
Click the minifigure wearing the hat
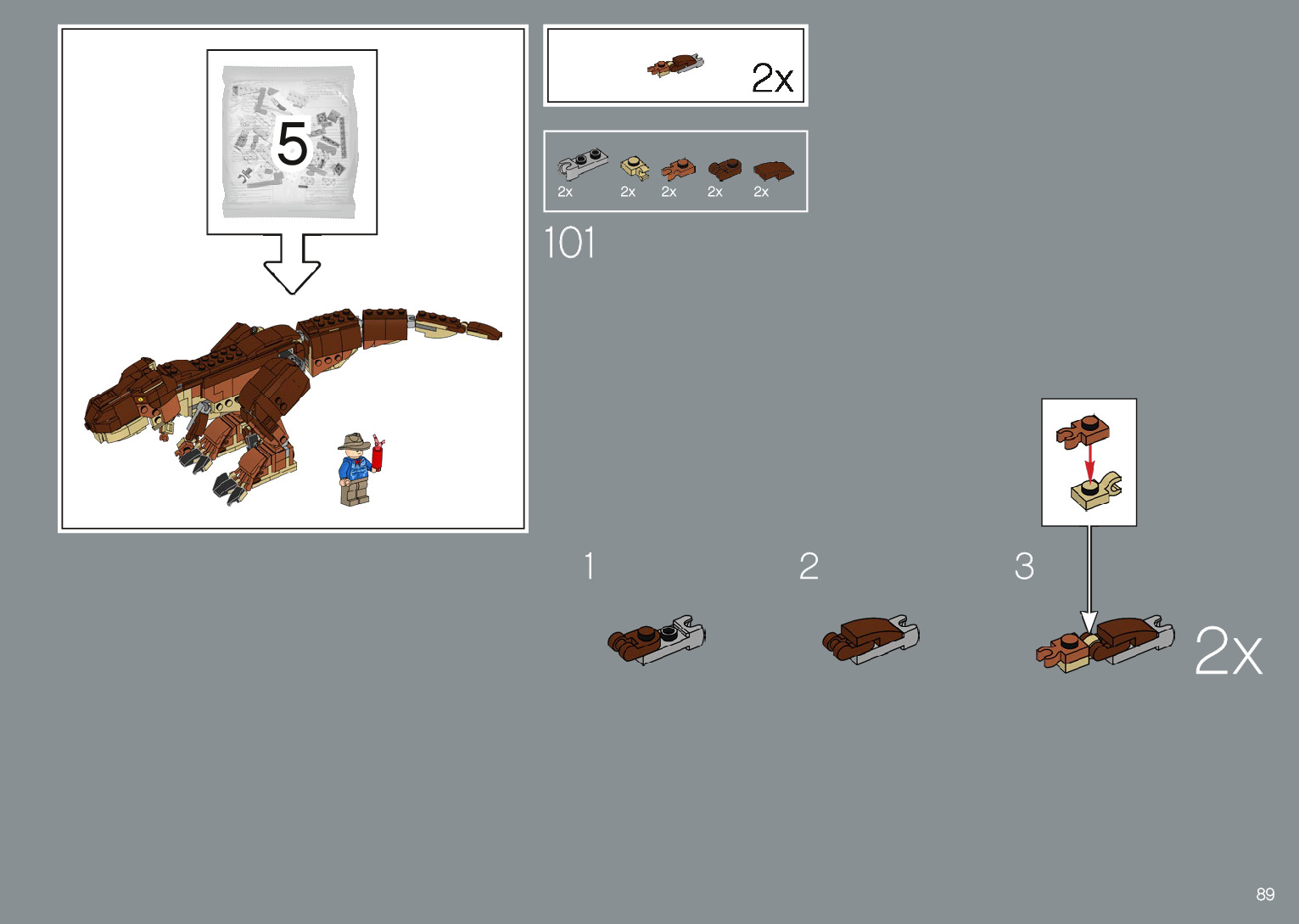[x=355, y=469]
